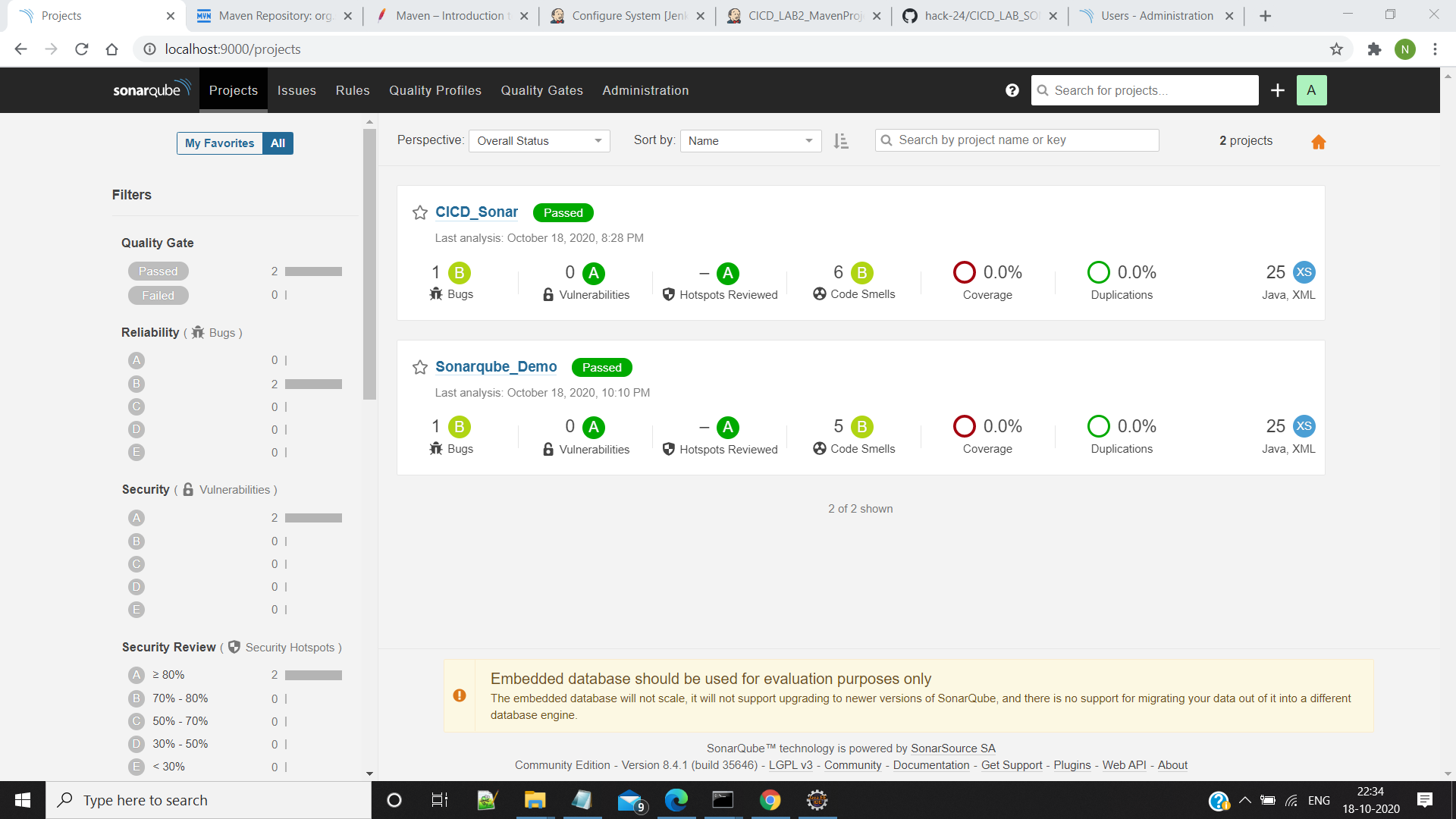Click the plus create project icon
This screenshot has width=1456, height=819.
1278,90
